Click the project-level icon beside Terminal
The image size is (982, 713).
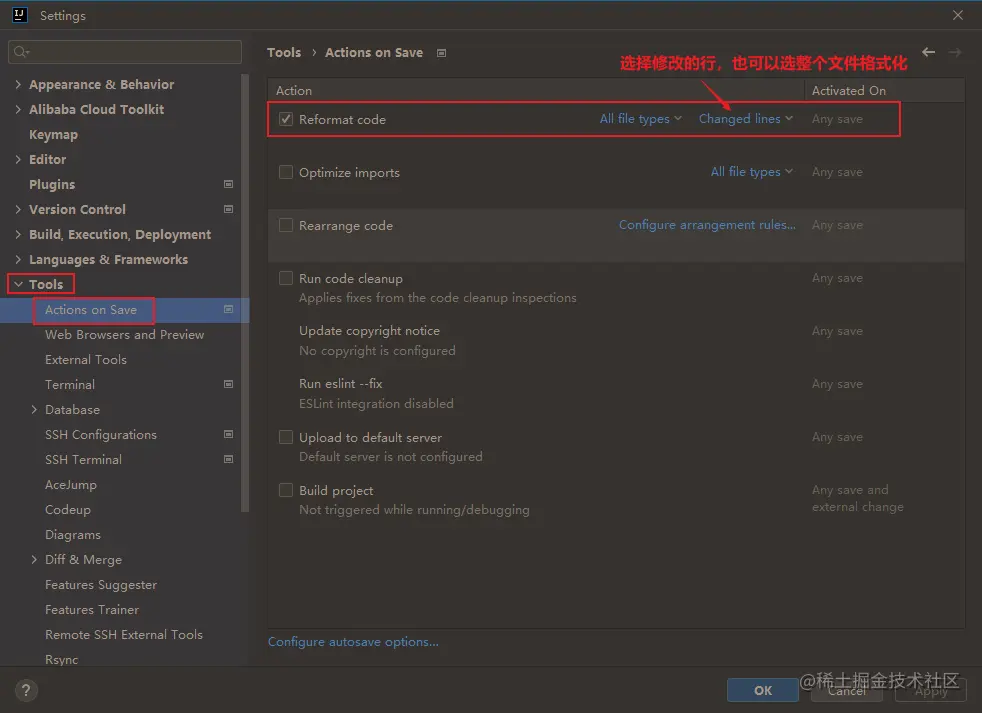[229, 384]
